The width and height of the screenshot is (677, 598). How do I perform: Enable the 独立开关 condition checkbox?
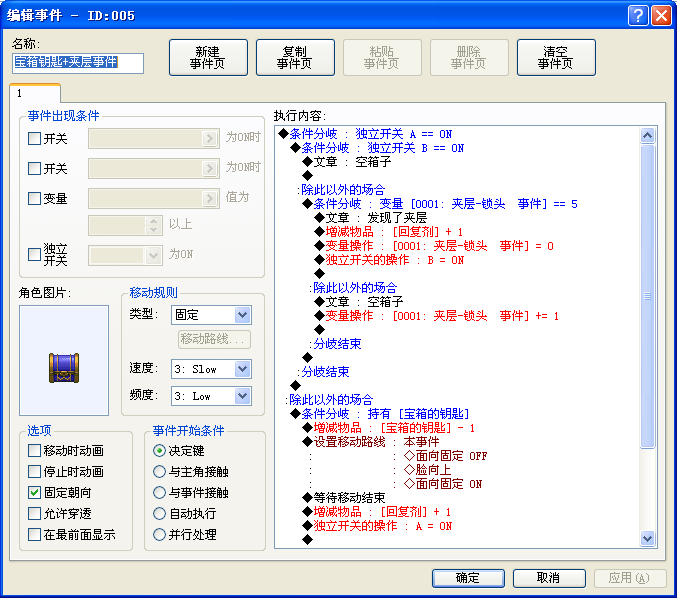[34, 254]
